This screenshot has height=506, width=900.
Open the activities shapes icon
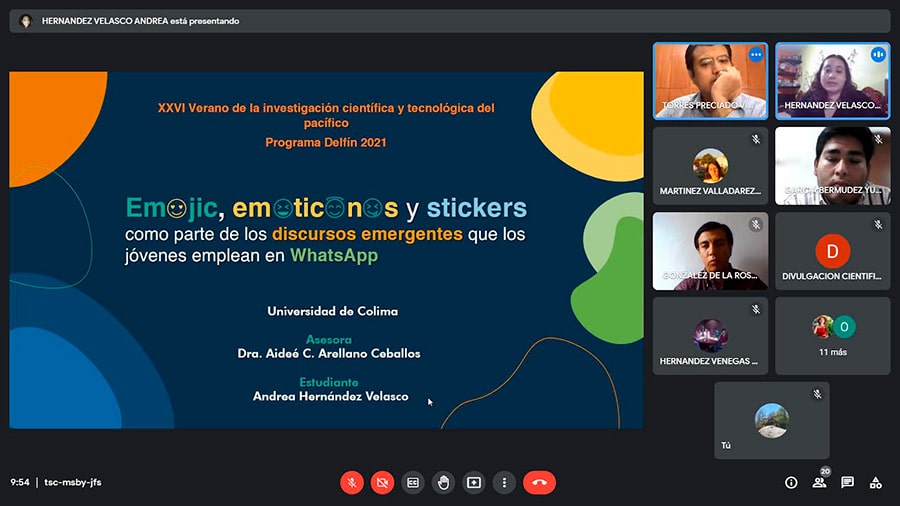click(x=875, y=482)
